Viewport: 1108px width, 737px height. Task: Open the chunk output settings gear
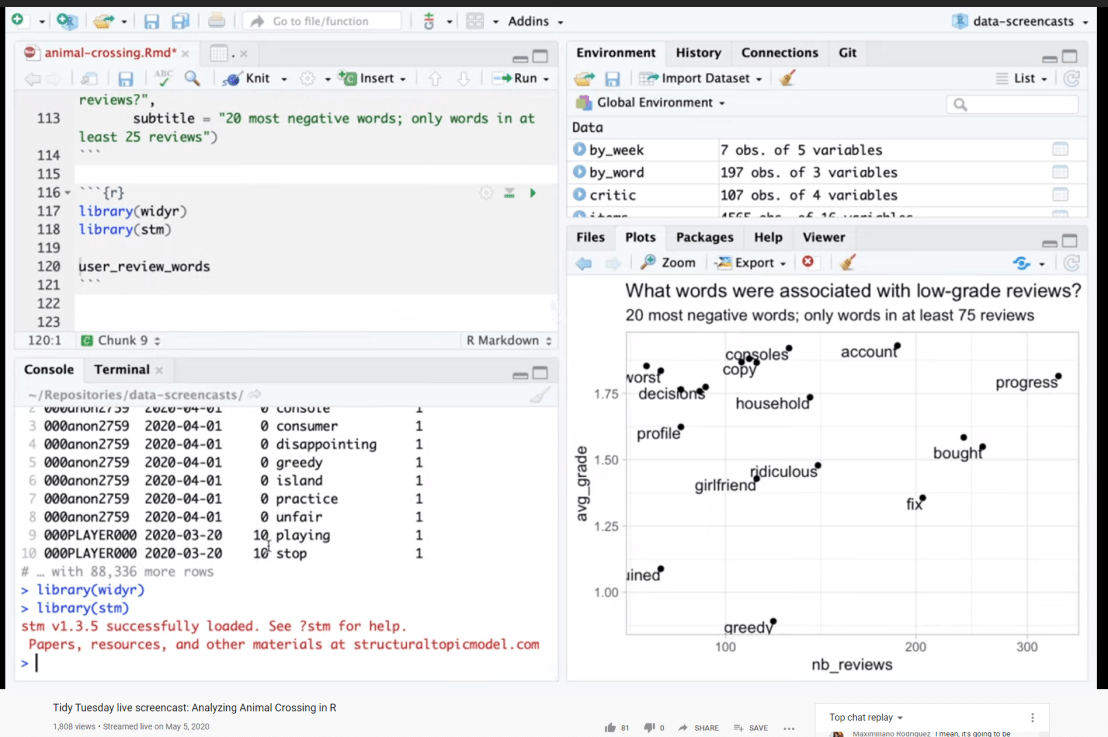[486, 192]
